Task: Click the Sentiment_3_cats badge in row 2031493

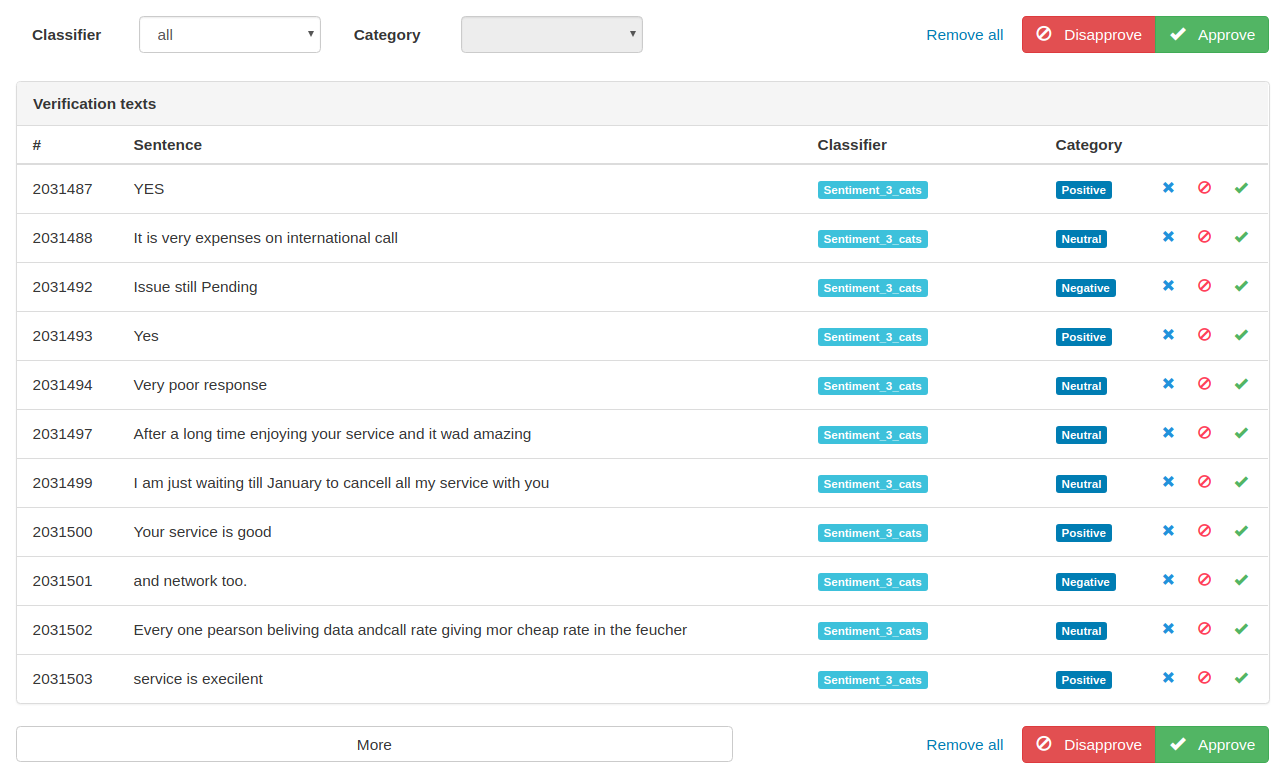Action: (x=873, y=337)
